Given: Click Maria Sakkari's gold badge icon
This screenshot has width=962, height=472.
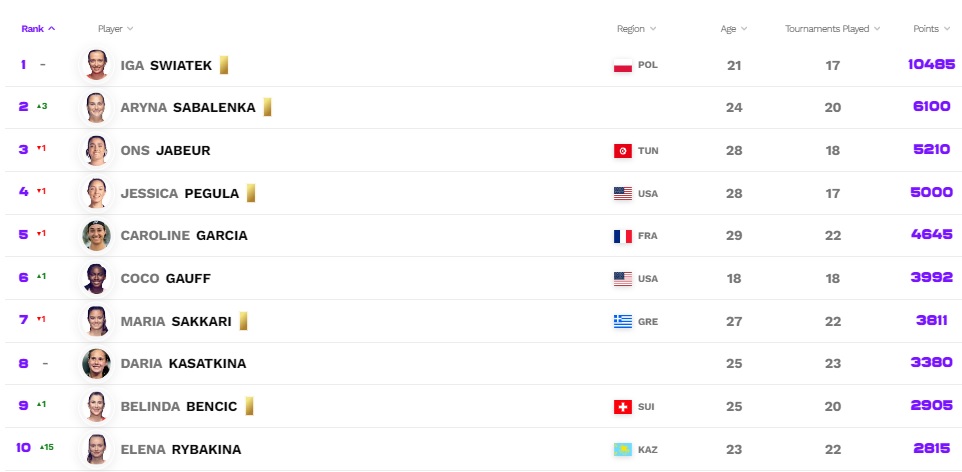Looking at the screenshot, I should coord(243,321).
